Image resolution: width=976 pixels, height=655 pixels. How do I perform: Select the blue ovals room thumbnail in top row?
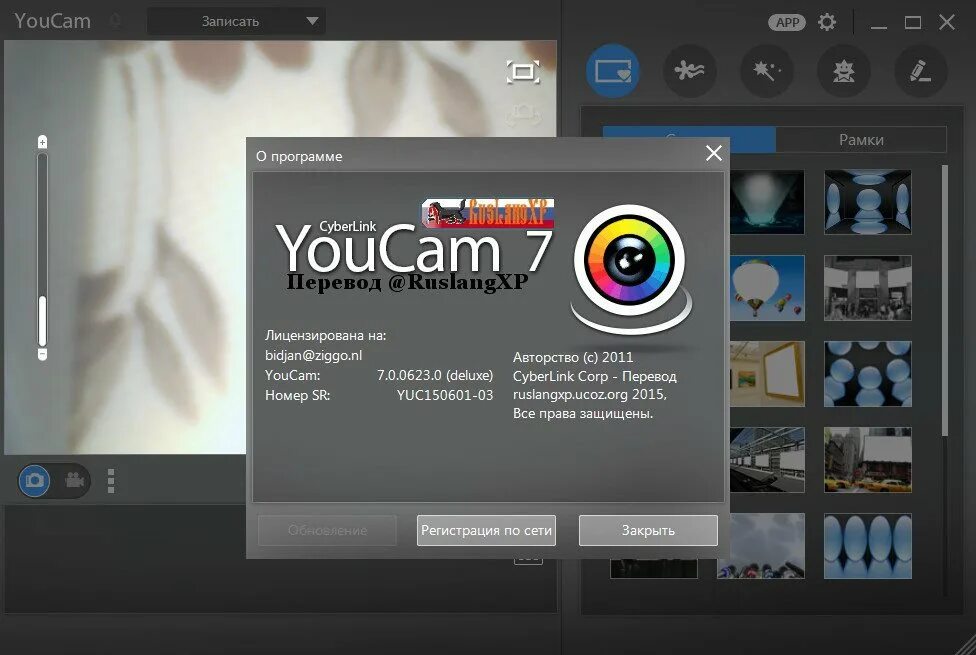click(x=868, y=202)
